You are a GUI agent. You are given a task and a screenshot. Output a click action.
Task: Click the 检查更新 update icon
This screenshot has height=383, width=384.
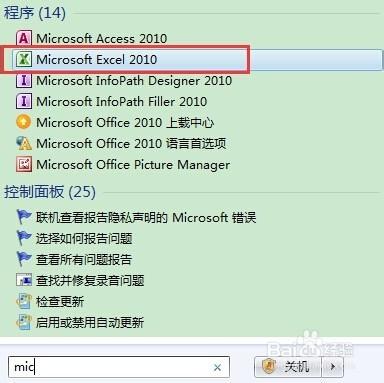click(x=24, y=301)
